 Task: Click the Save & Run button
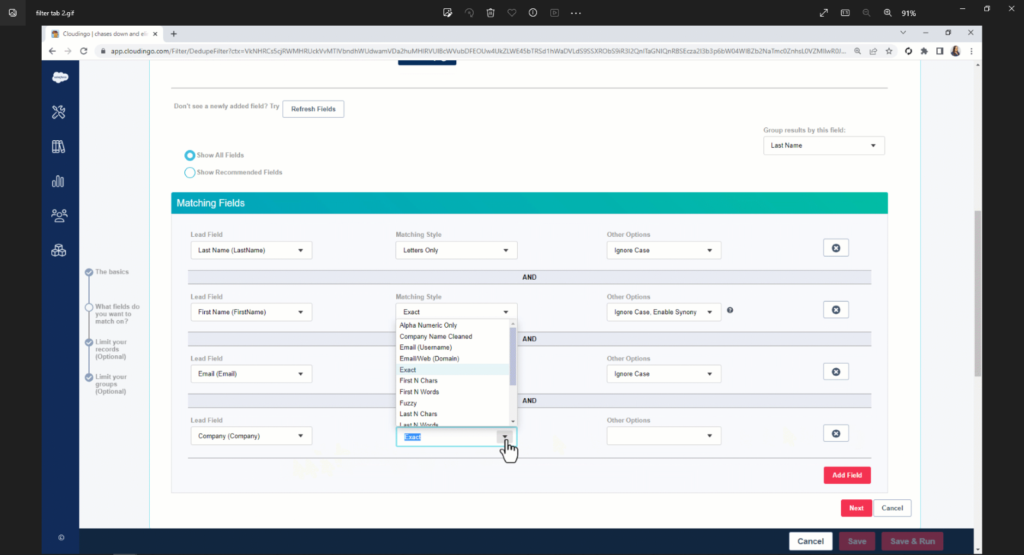(x=912, y=541)
